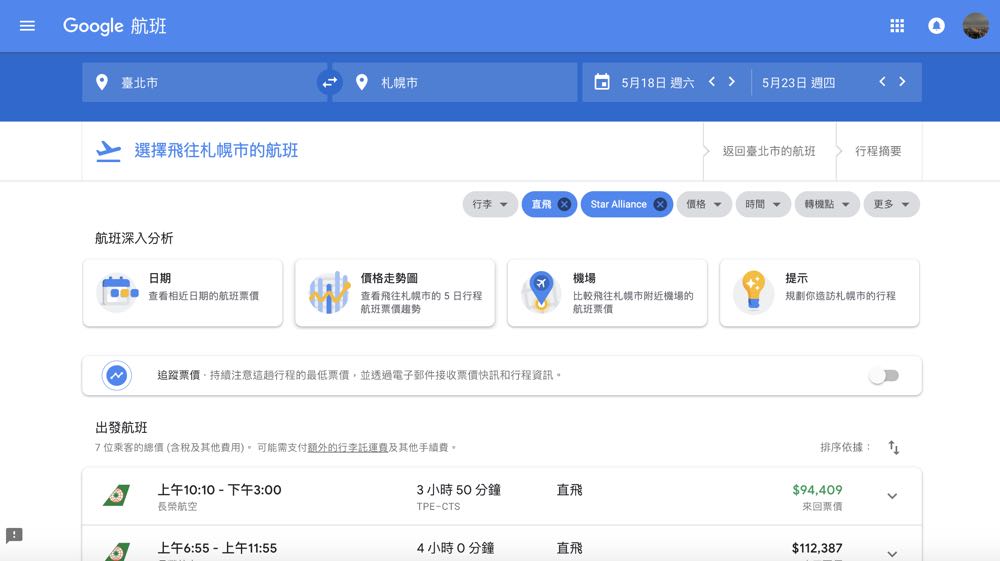Open the 額外的行李託運費 link
The image size is (1000, 561).
point(348,448)
